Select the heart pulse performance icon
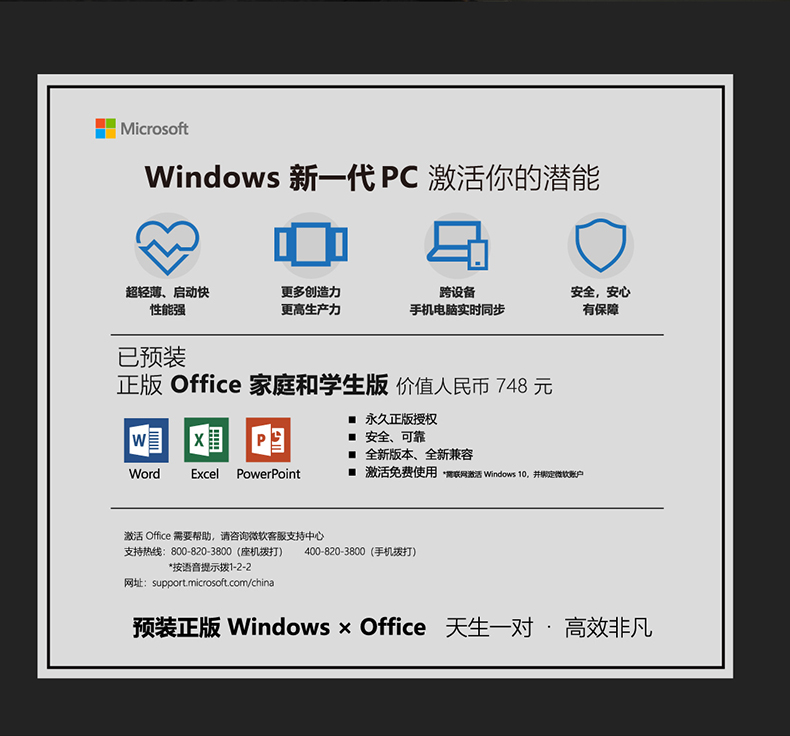 coord(167,247)
